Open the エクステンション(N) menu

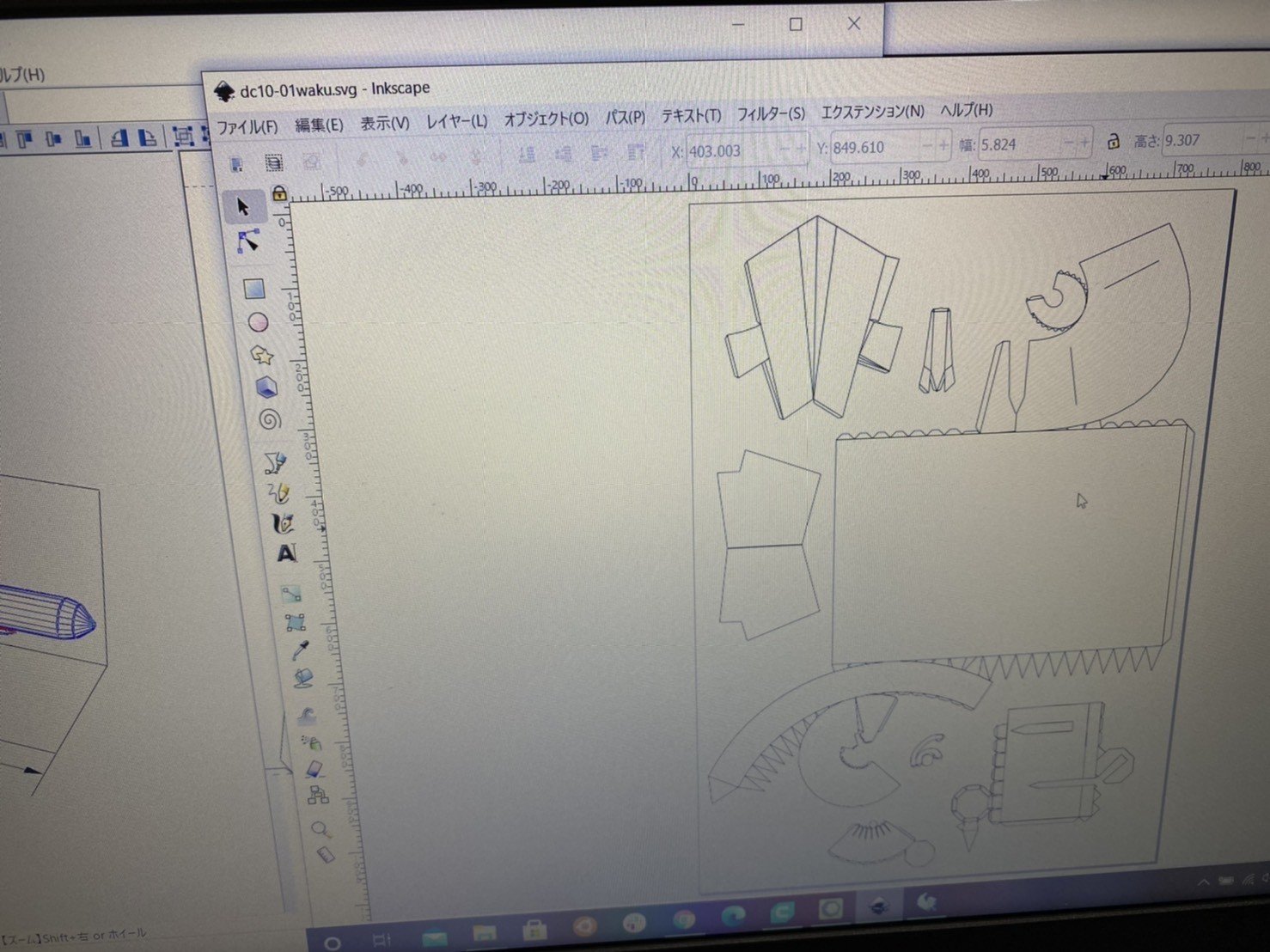[872, 111]
